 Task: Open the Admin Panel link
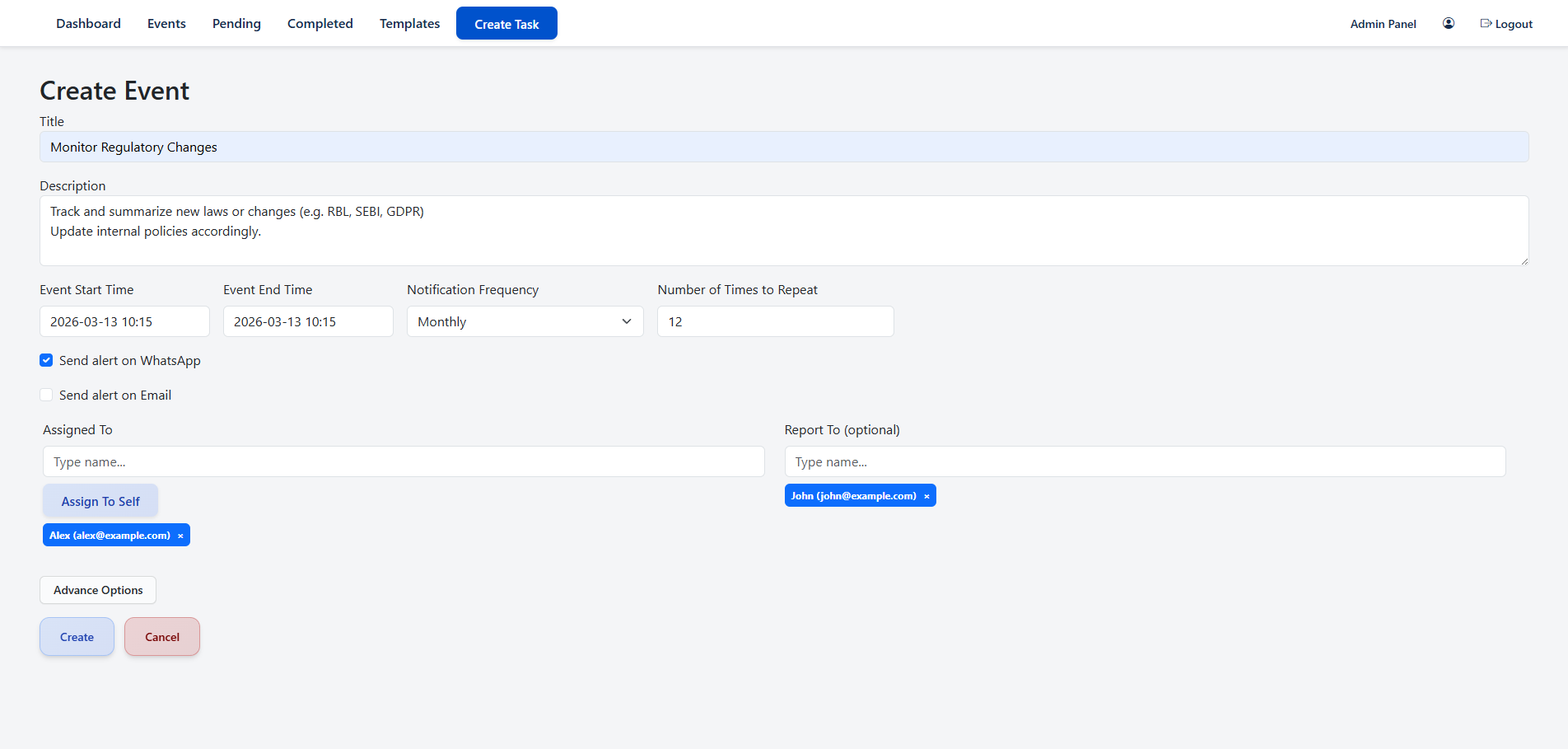pos(1383,23)
